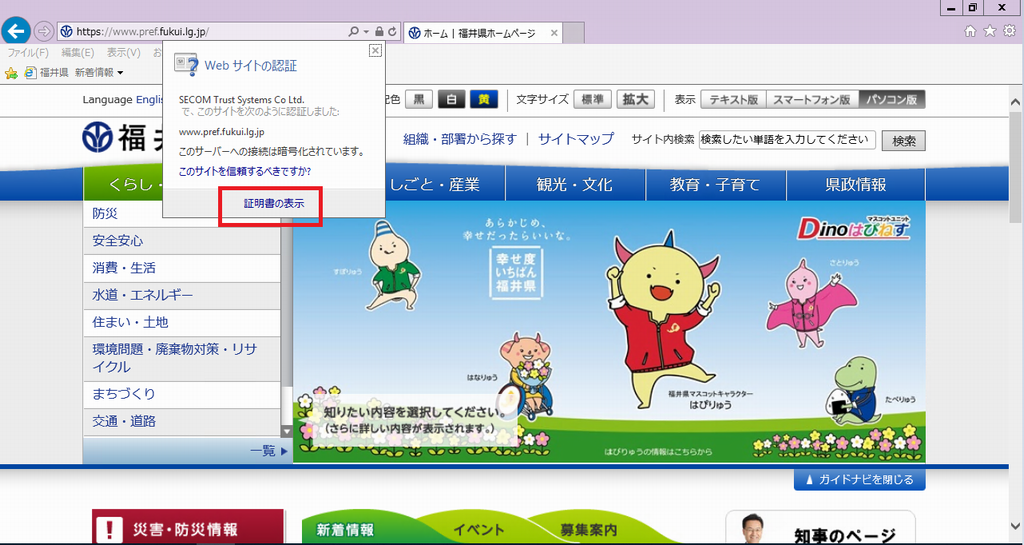Image resolution: width=1024 pixels, height=545 pixels.
Task: Open the browser Home icon
Action: (x=970, y=31)
